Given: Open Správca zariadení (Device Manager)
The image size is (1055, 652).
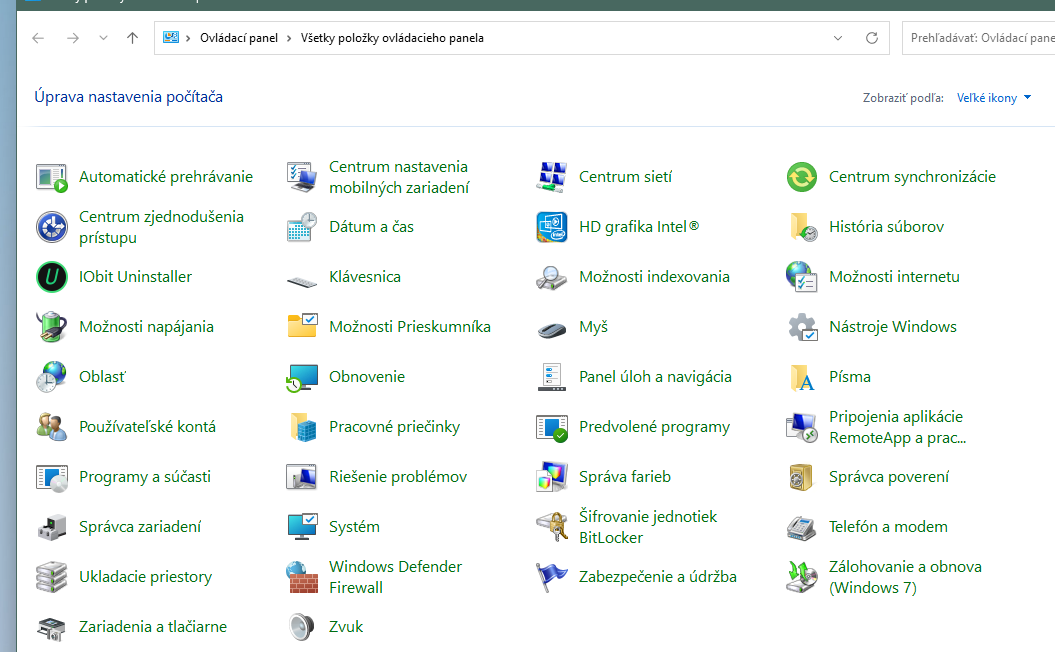Looking at the screenshot, I should 140,526.
